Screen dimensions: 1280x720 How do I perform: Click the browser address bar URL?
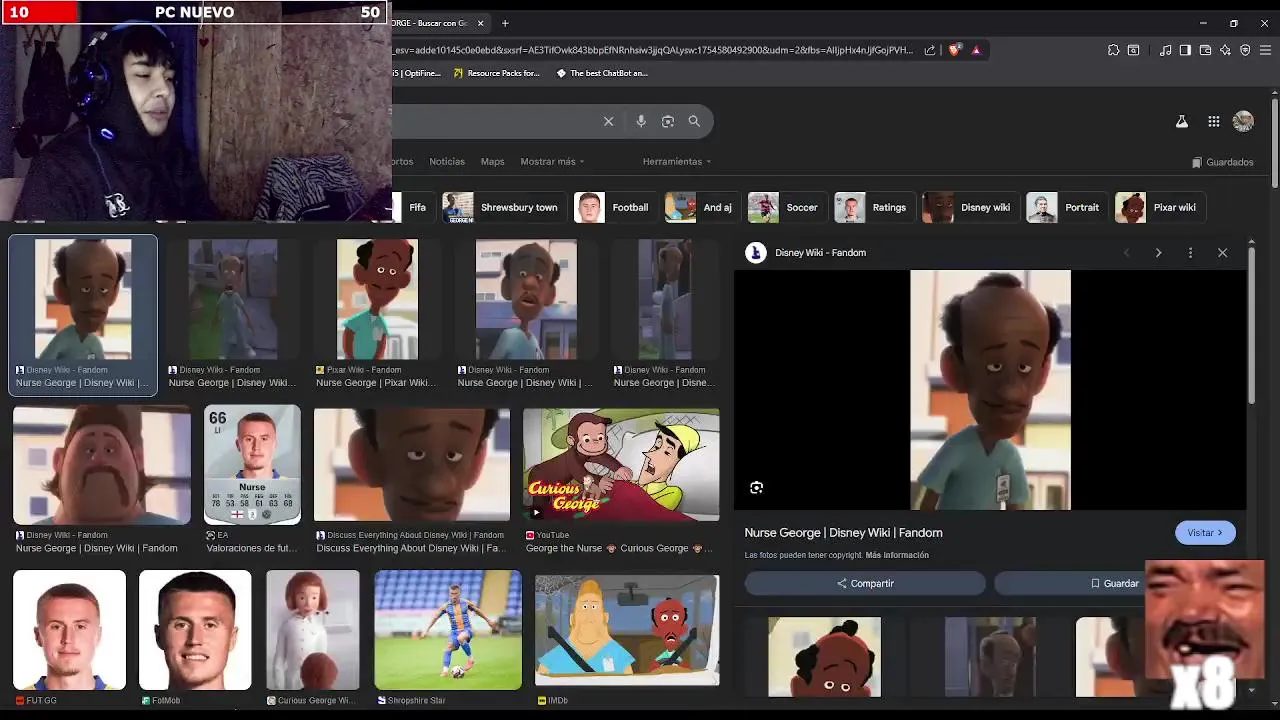pyautogui.click(x=653, y=50)
